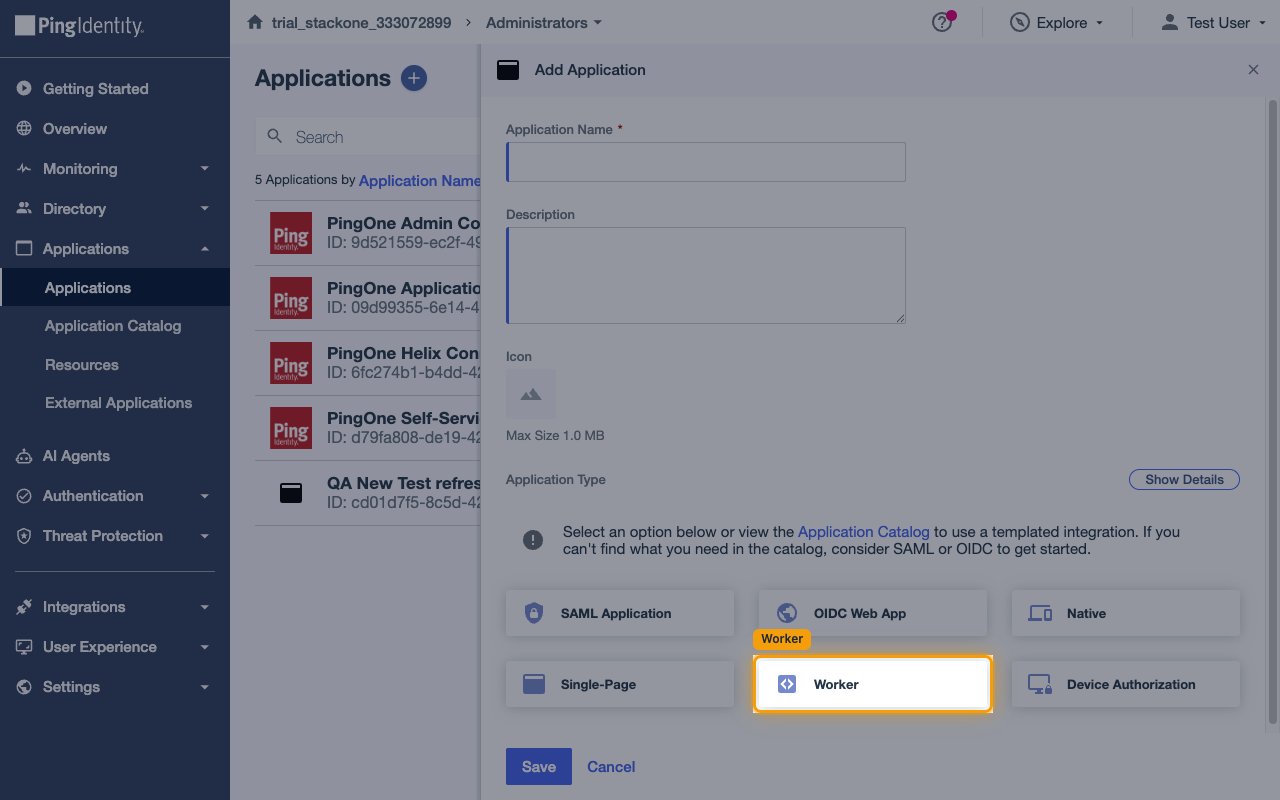Select the SAML Application type

(x=620, y=613)
